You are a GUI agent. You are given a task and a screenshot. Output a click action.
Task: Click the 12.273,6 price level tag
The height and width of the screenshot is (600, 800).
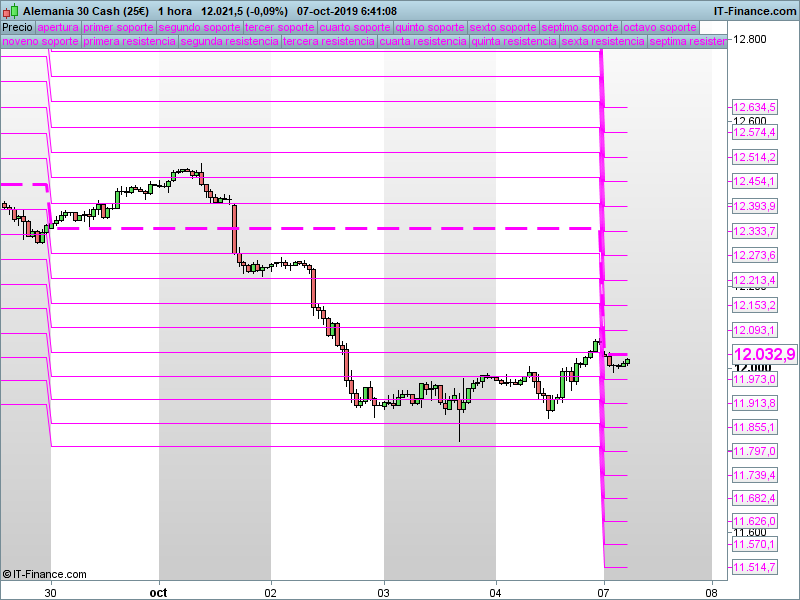pos(755,255)
